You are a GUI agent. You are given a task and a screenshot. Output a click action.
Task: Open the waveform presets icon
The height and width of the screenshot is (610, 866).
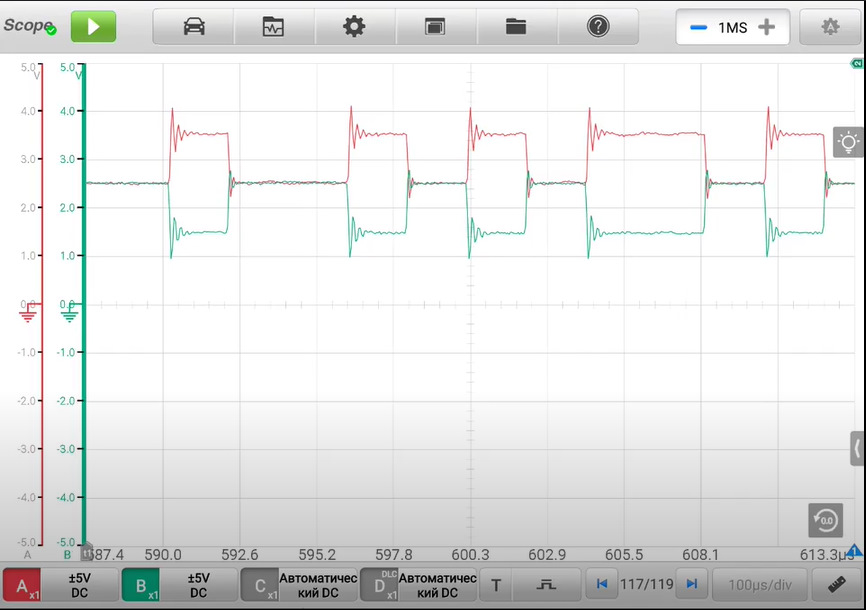coord(273,27)
